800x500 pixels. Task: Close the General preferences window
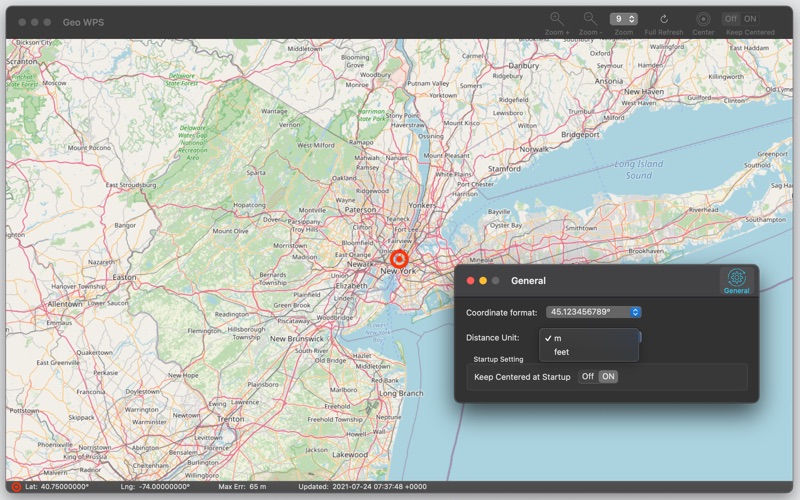pyautogui.click(x=470, y=281)
